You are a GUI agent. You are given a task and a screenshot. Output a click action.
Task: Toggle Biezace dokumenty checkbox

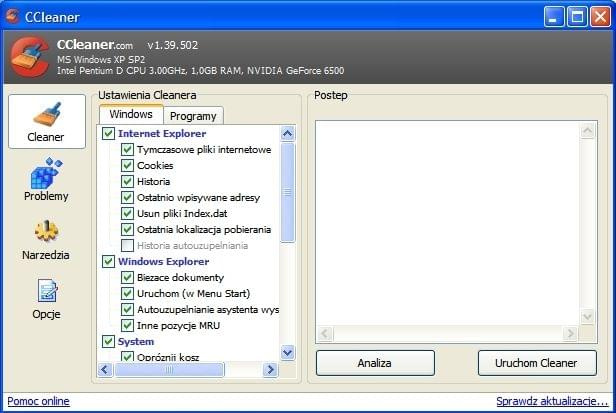[x=127, y=277]
